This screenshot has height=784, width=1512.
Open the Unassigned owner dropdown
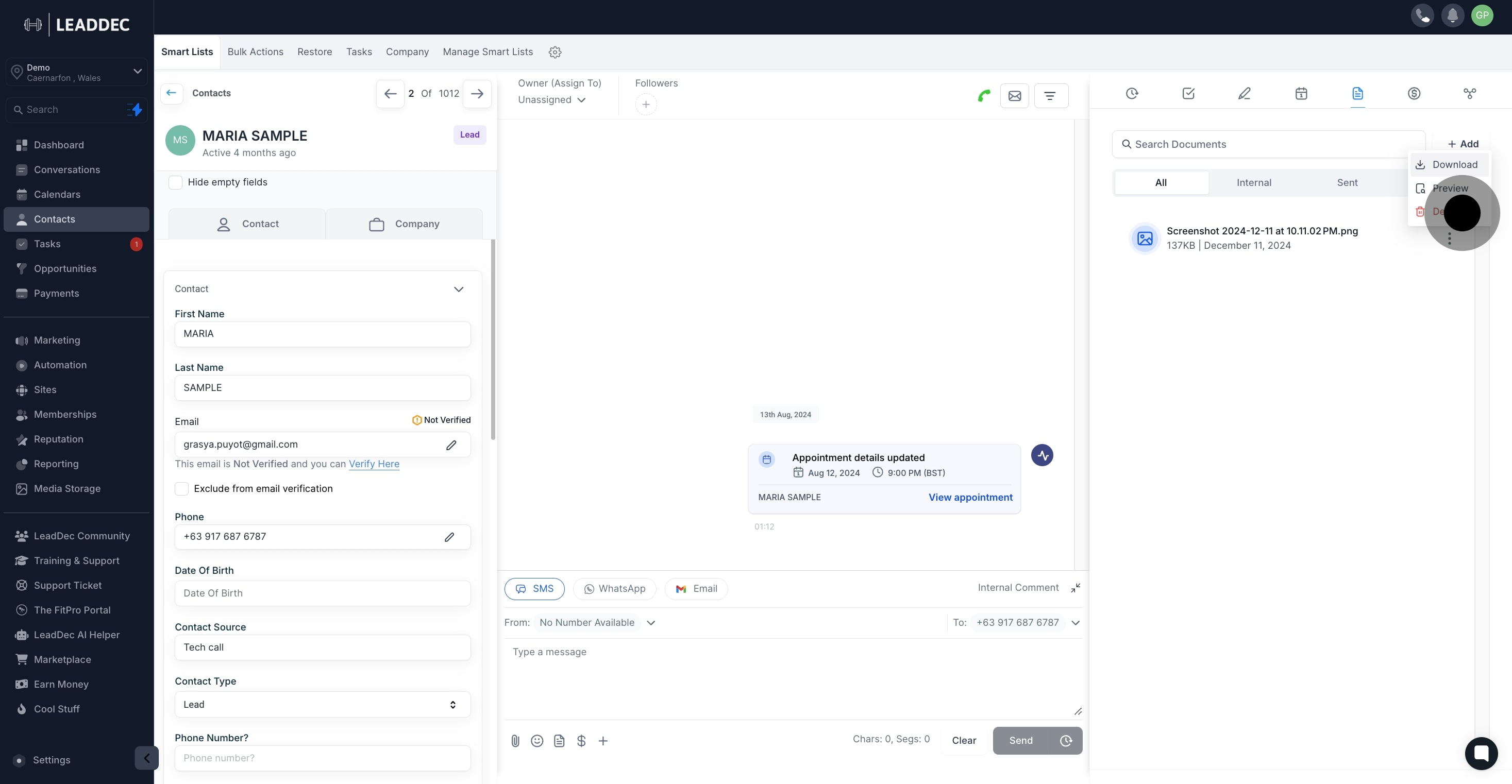point(552,100)
